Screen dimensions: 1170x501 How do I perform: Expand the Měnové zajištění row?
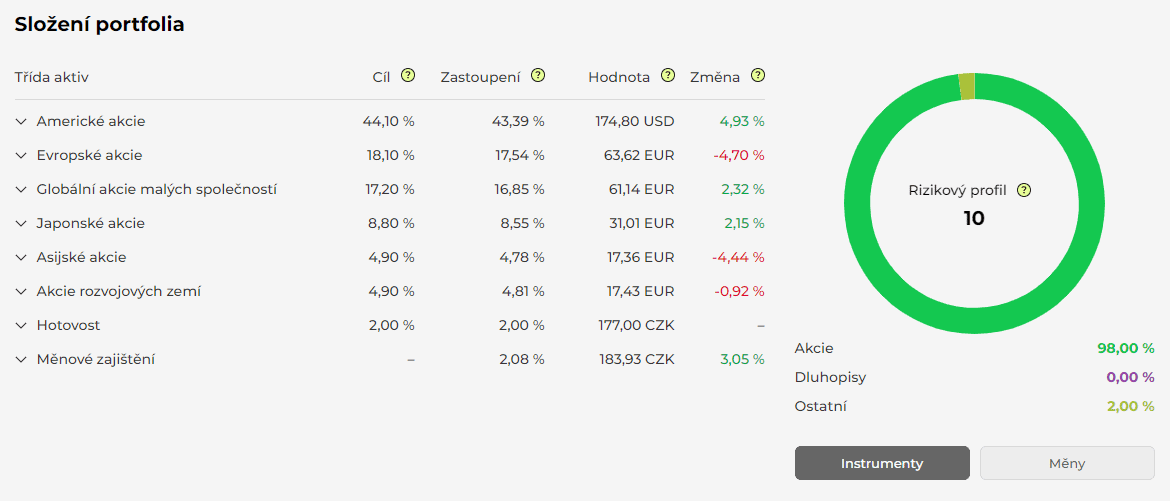click(x=21, y=360)
